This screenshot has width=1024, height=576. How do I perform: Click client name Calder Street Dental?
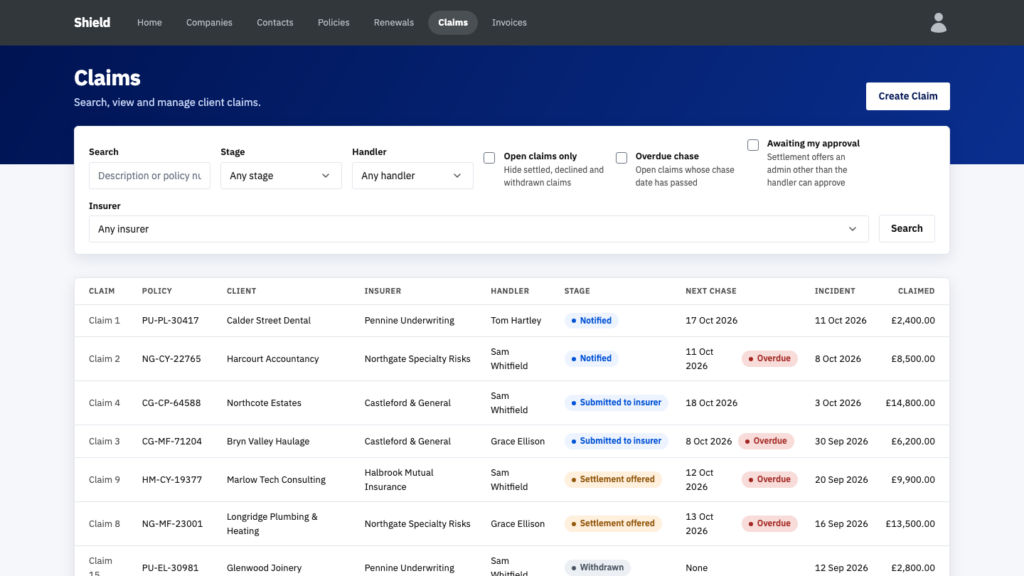(x=268, y=321)
